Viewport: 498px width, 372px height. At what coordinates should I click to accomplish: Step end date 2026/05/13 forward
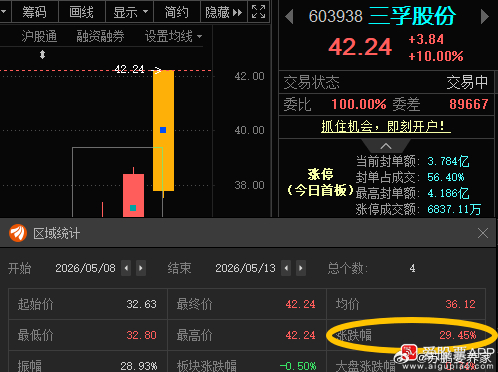(x=301, y=268)
